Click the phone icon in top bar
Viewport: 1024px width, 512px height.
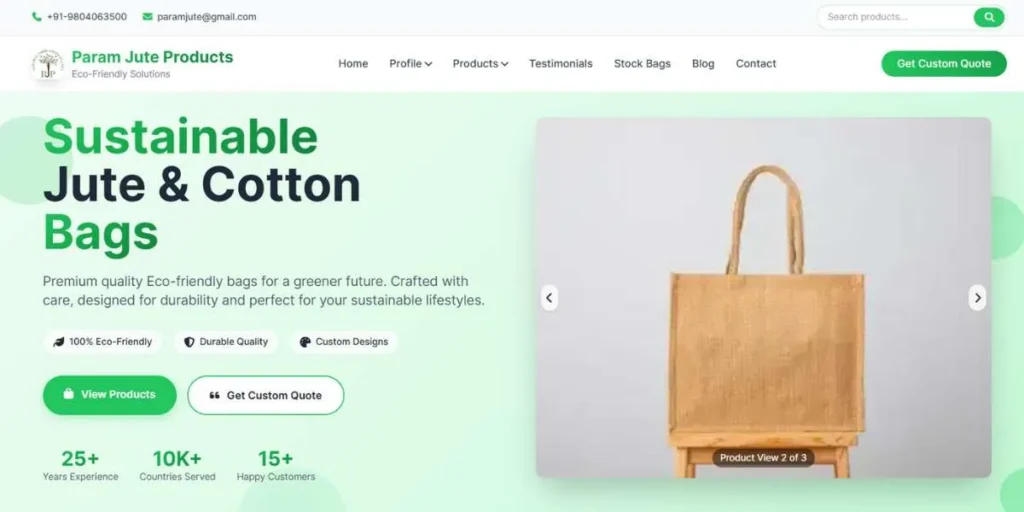click(37, 17)
